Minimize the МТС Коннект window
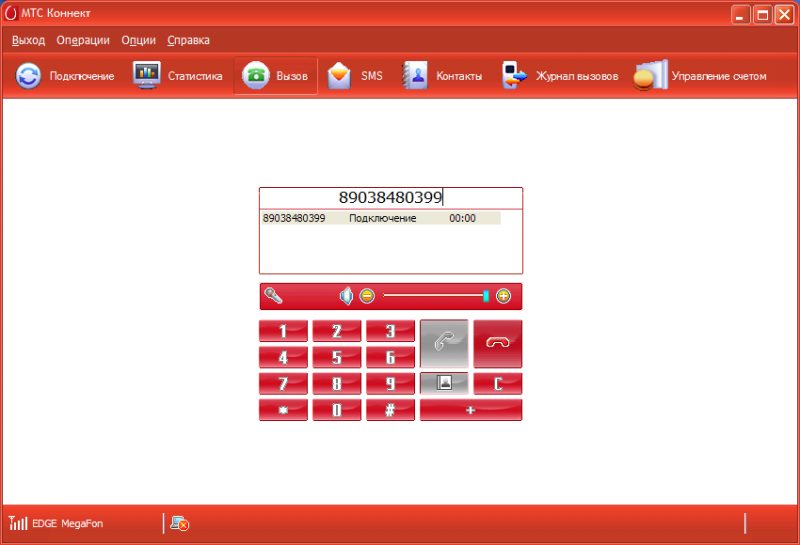This screenshot has width=800, height=545. [740, 15]
